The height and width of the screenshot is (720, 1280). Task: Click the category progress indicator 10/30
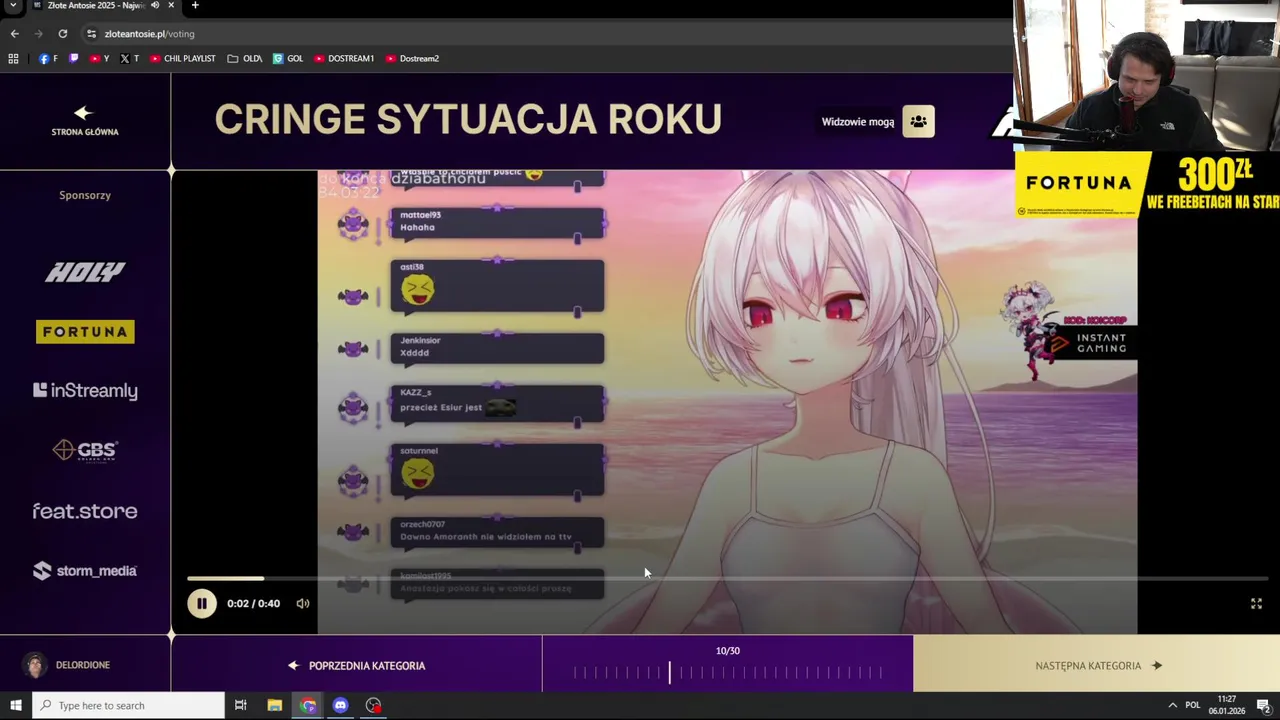(727, 651)
